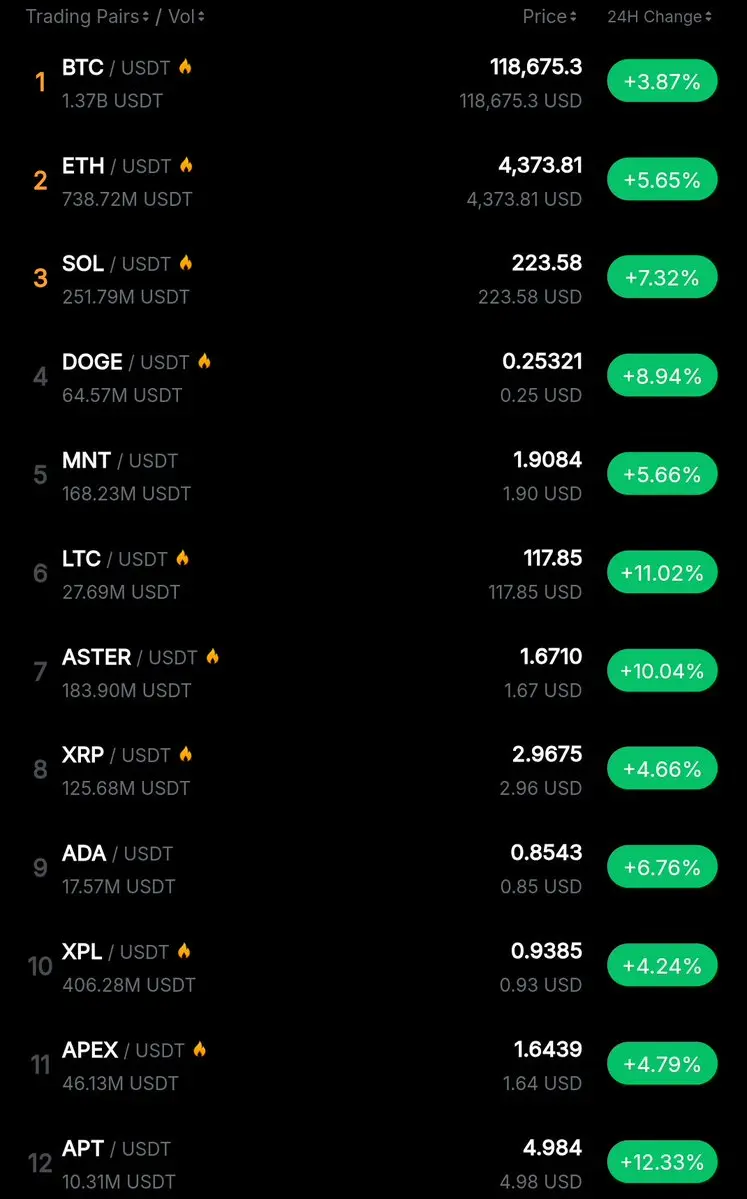
Task: Sort by Price column header
Action: (550, 17)
